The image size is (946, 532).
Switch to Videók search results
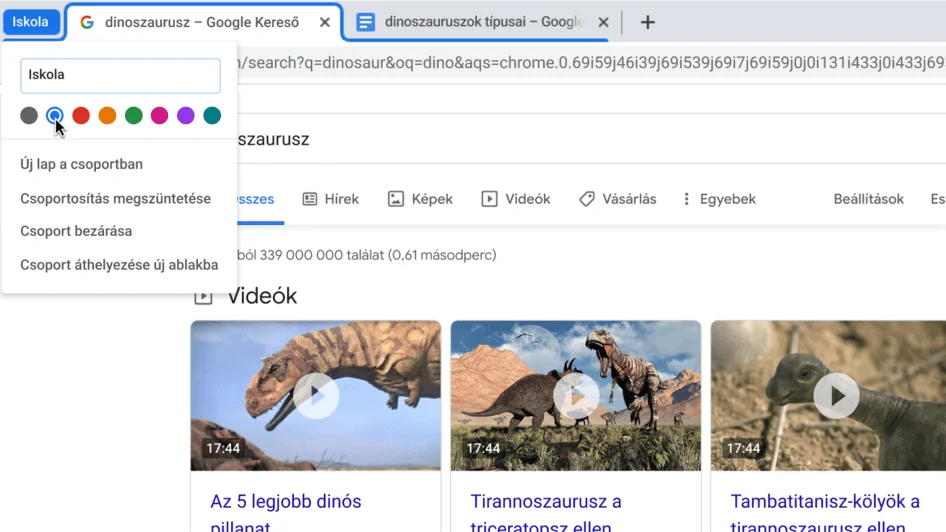[x=516, y=199]
